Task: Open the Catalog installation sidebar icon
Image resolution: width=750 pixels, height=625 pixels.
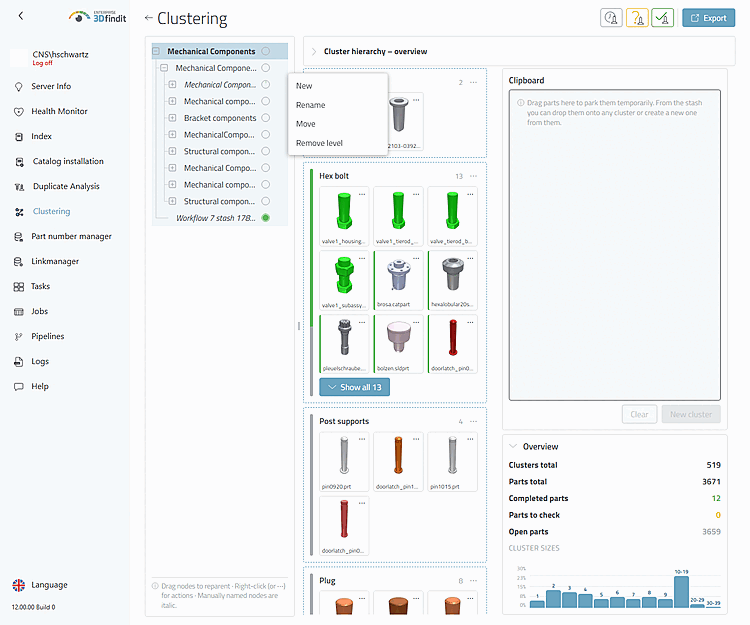Action: click(x=19, y=162)
